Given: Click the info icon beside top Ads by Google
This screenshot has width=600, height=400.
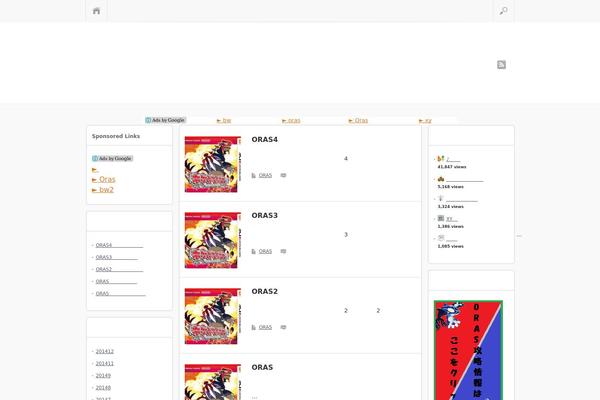Looking at the screenshot, I should pyautogui.click(x=148, y=120).
